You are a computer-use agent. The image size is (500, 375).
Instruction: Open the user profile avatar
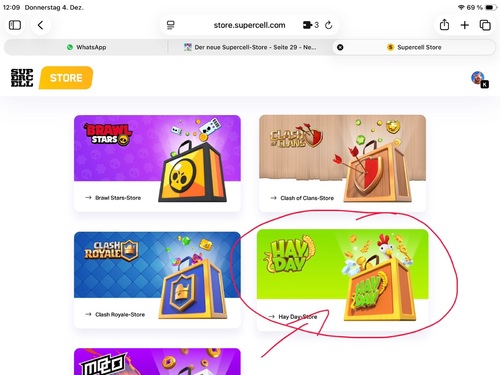click(x=479, y=79)
